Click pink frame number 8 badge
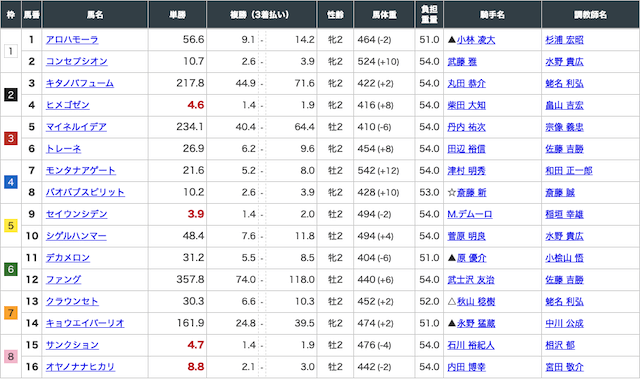 point(11,357)
